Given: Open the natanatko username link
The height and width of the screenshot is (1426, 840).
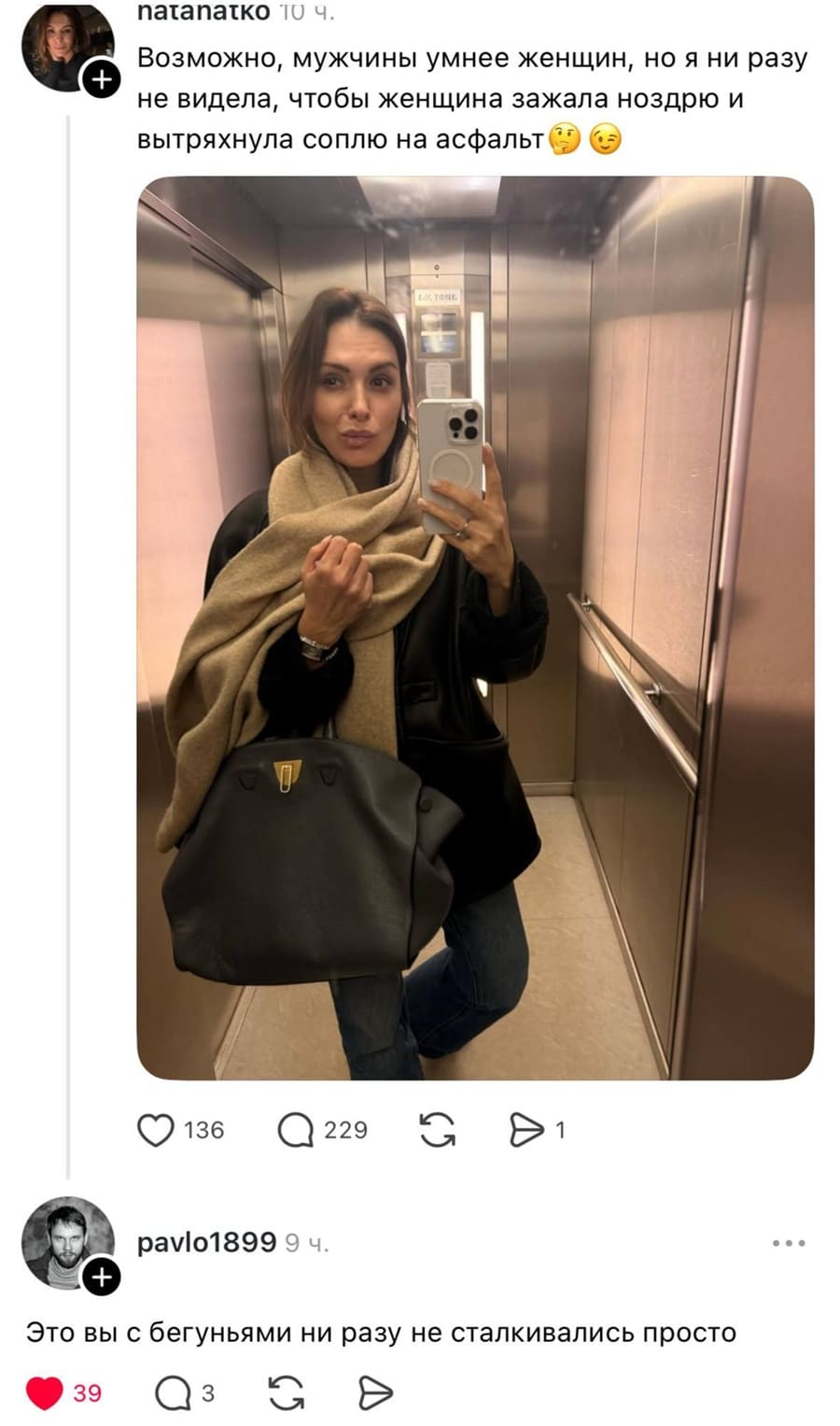Looking at the screenshot, I should 203,12.
